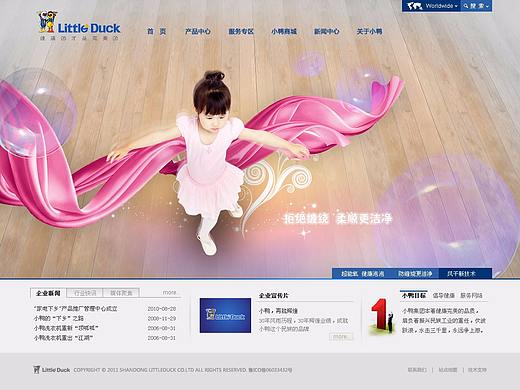520x390 pixels.
Task: Go to 首页 in the navigation
Action: point(156,31)
